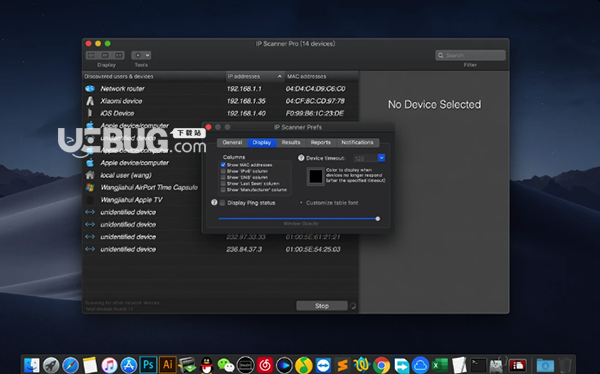Screen dimensions: 600x374
Task: Enable Show 'Manufacturer' column
Action: [x=223, y=189]
